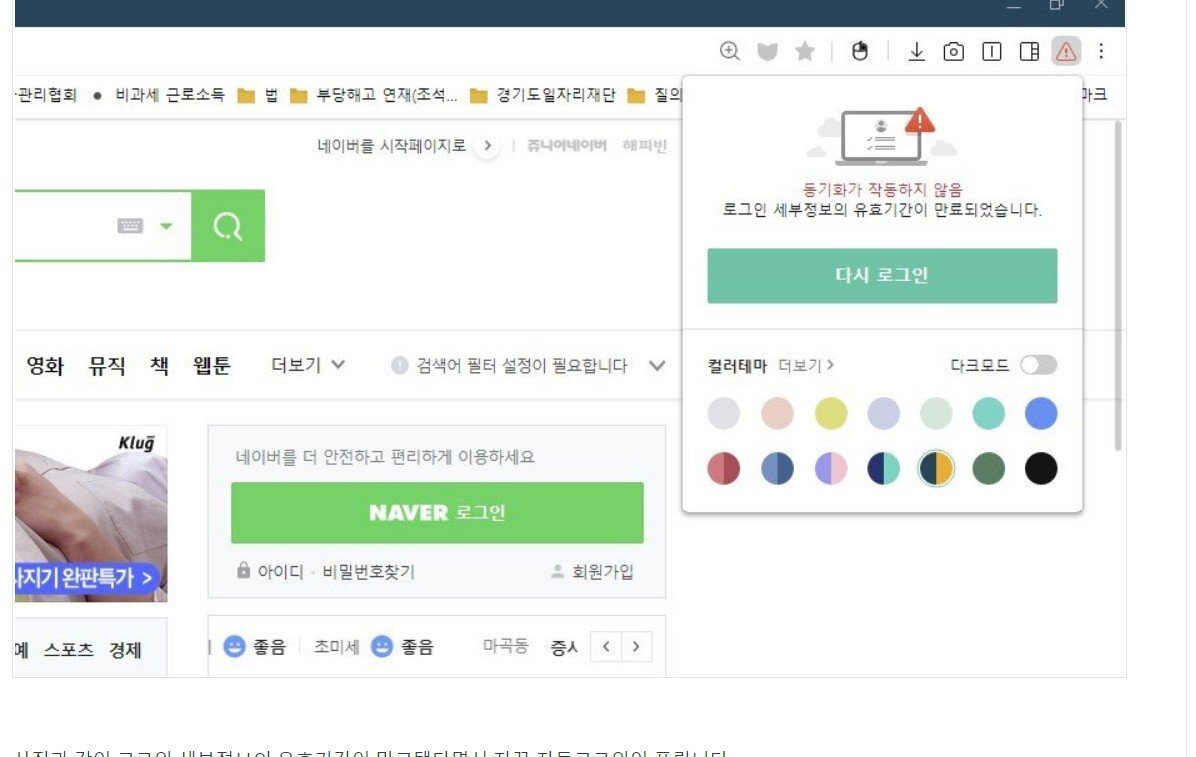This screenshot has height=757, width=1196.
Task: Click the 아이디 find link
Action: pos(281,572)
